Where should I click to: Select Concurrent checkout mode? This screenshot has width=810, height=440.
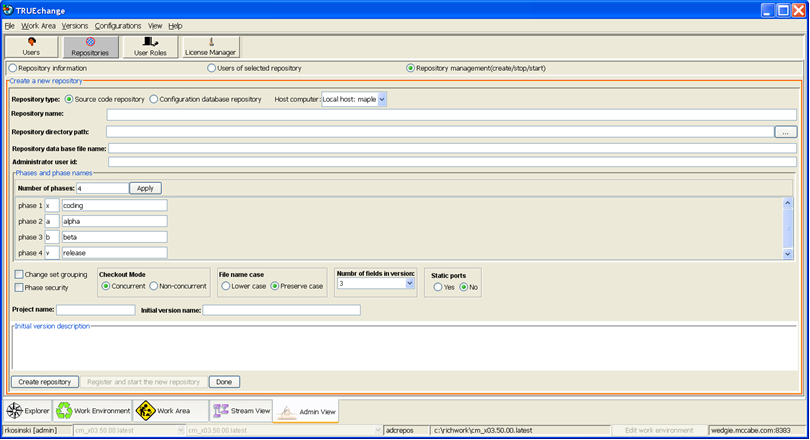pyautogui.click(x=105, y=286)
